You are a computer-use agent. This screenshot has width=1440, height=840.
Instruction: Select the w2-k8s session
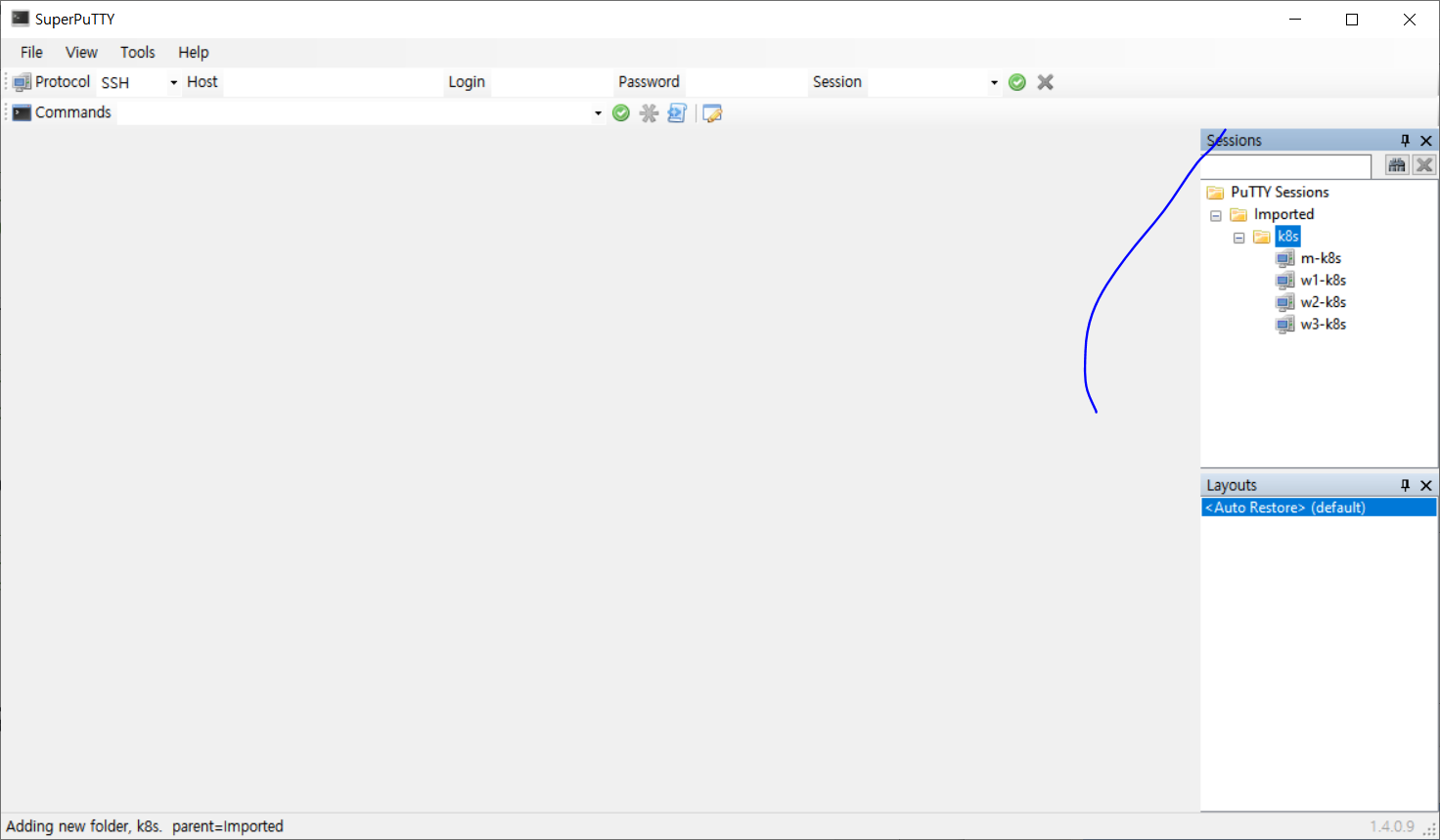coord(1323,302)
